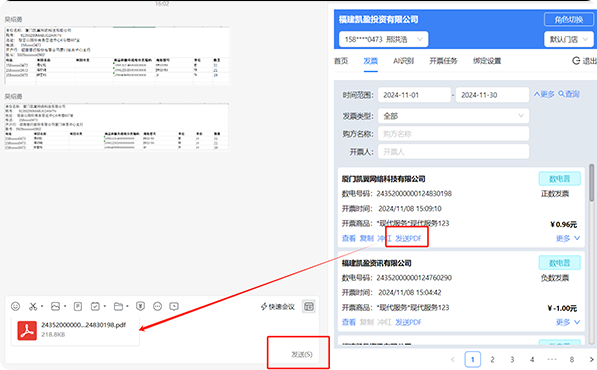Viewport: 597px width, 370px height.
Task: Go to page 4 of invoices
Action: coord(532,359)
